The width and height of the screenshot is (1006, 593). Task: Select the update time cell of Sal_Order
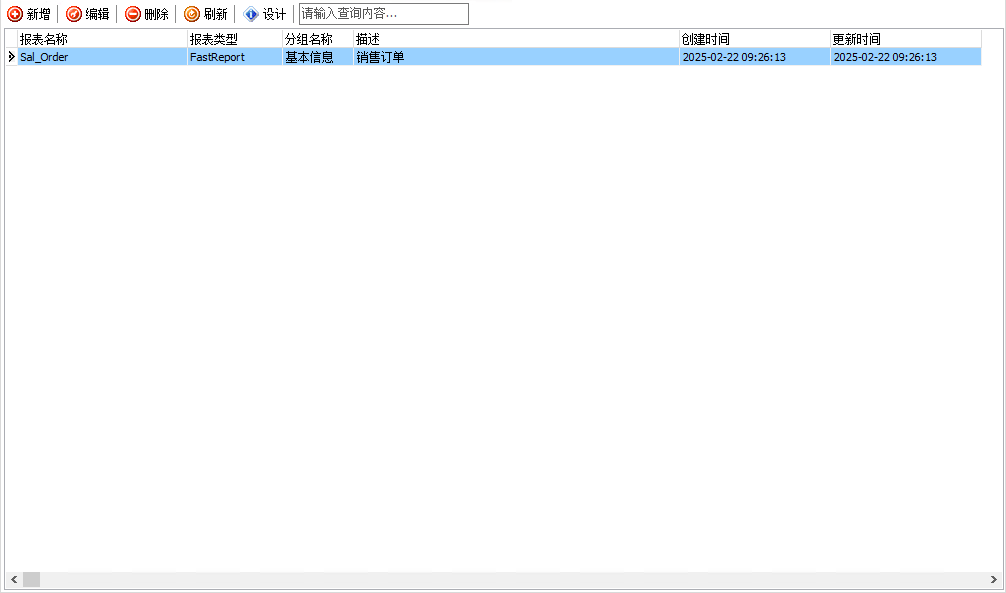pos(906,57)
